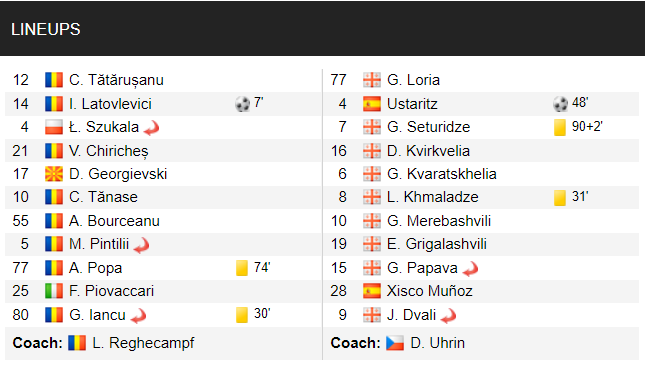Viewport: 645px width, 377px height.
Task: Click L. Khmaladze's yellow card icon
Action: coord(560,198)
